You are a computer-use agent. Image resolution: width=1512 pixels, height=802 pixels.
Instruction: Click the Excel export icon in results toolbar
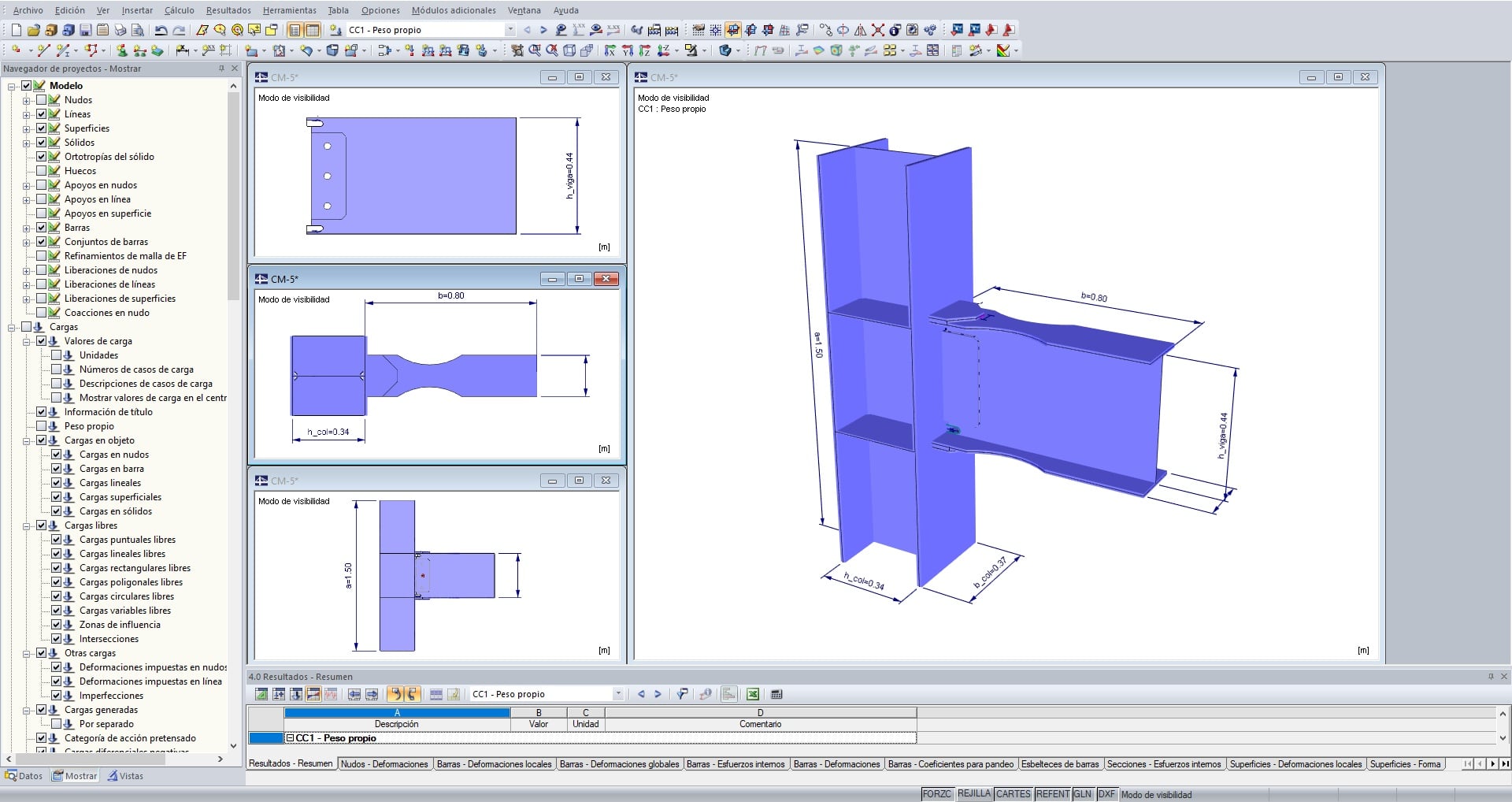pos(753,694)
